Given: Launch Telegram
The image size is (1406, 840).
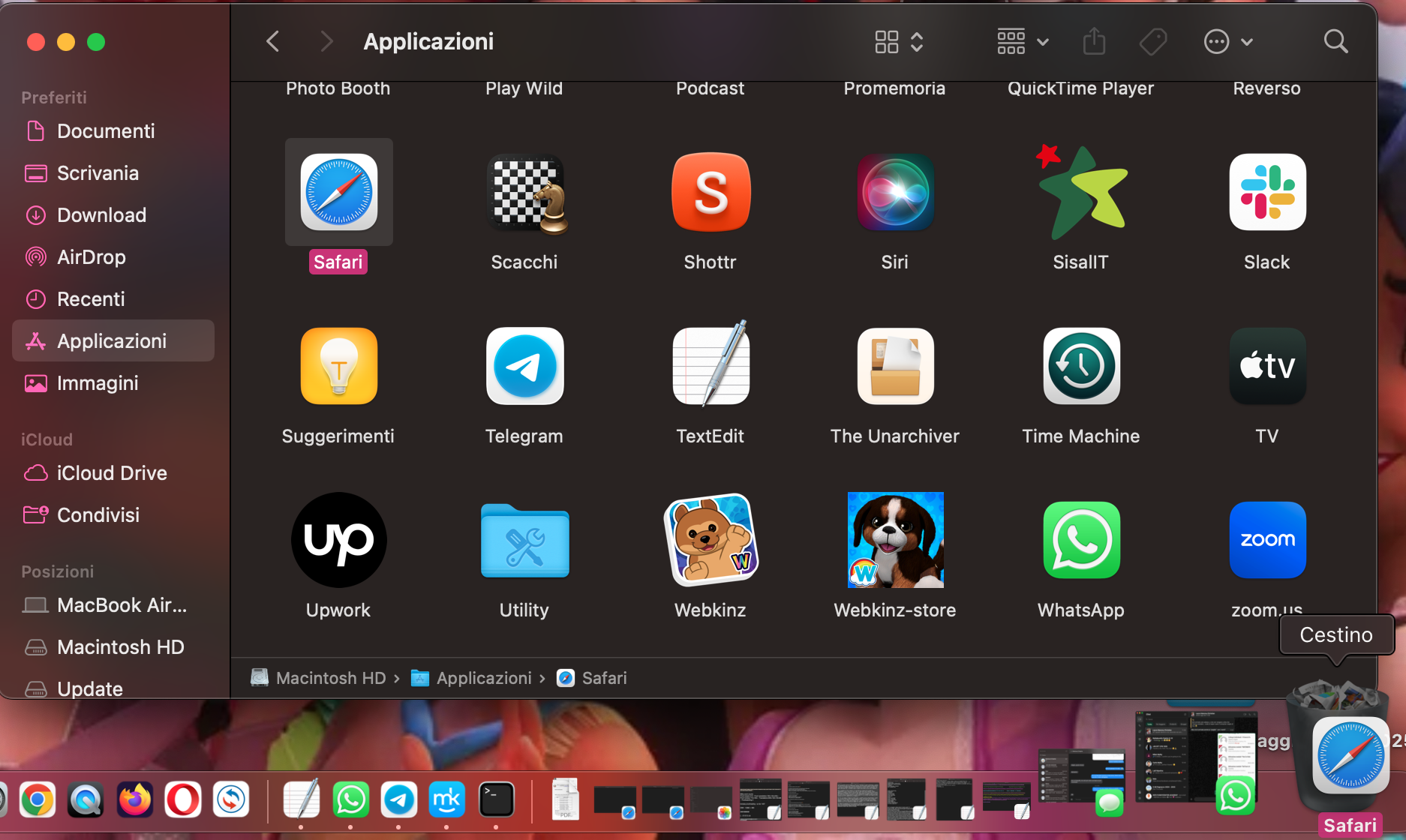Looking at the screenshot, I should pos(524,366).
